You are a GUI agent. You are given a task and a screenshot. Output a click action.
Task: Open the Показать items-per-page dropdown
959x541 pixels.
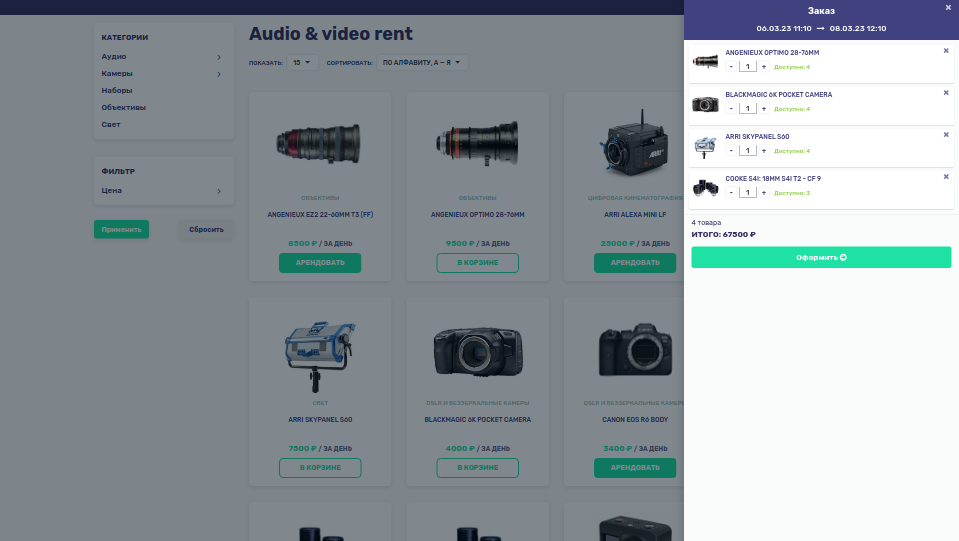302,63
